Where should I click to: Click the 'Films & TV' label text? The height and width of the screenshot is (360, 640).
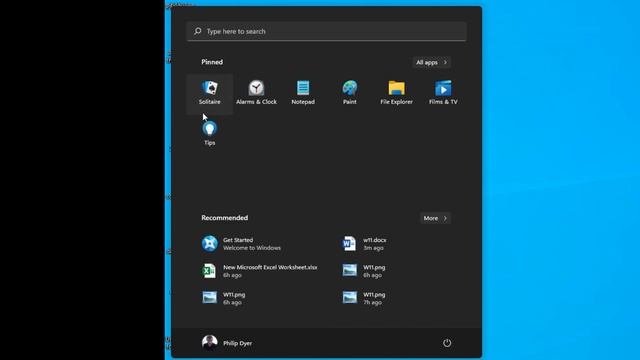[443, 102]
